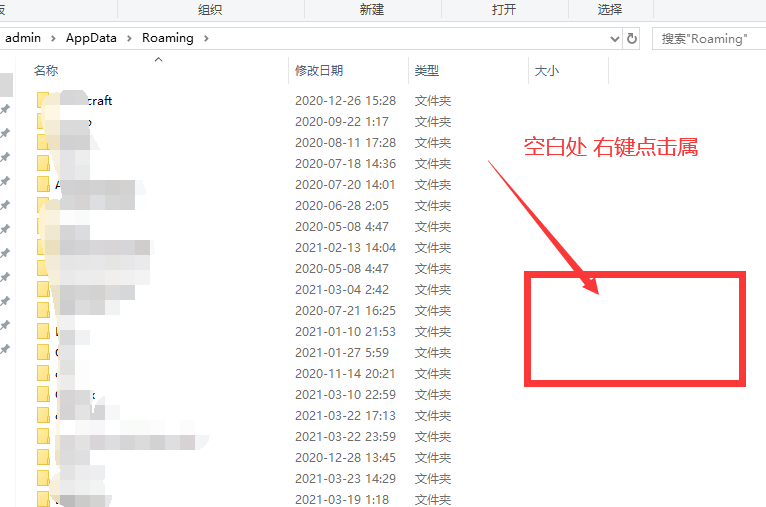Click the search "Roaming" input box
The width and height of the screenshot is (766, 507).
click(708, 38)
